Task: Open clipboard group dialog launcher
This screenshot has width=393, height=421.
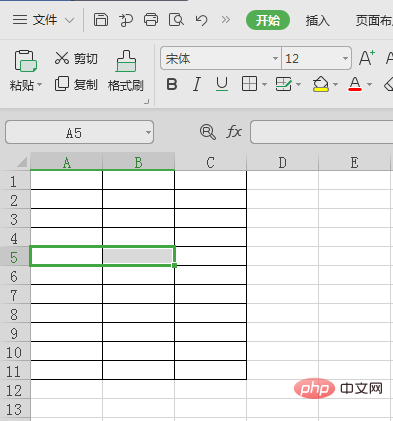Action: pos(146,102)
